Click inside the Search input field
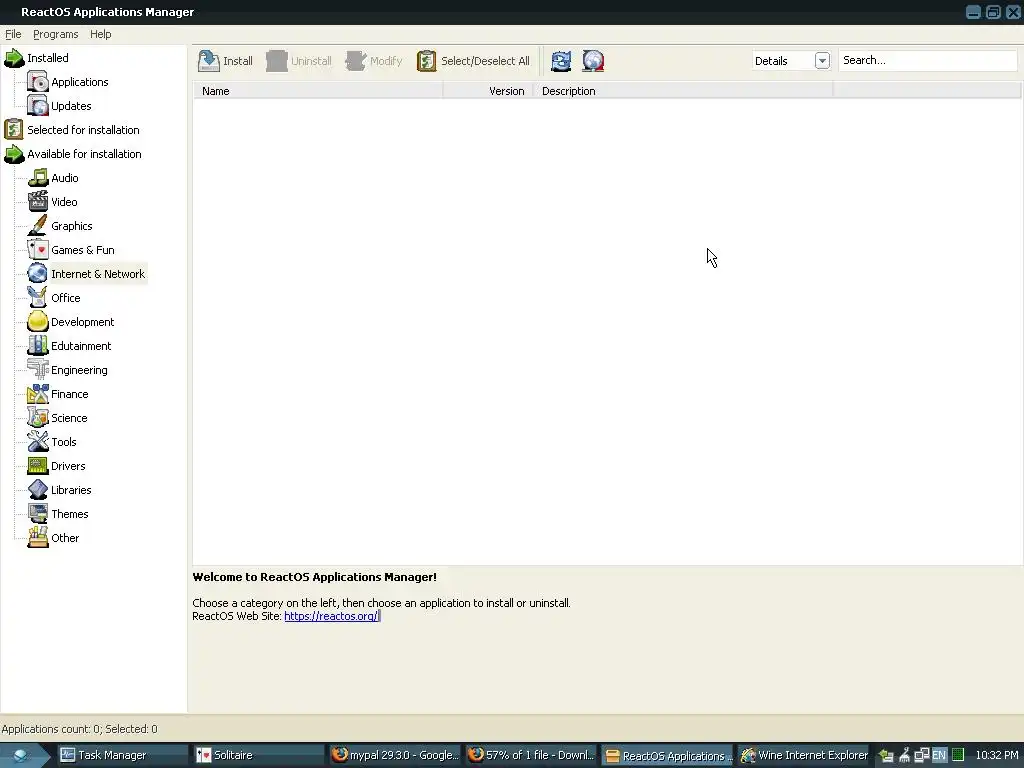The image size is (1024, 768). (x=928, y=60)
